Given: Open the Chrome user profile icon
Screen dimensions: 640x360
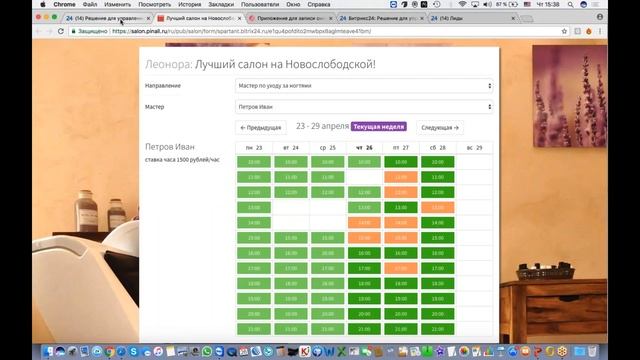Looking at the screenshot, I should pos(600,17).
